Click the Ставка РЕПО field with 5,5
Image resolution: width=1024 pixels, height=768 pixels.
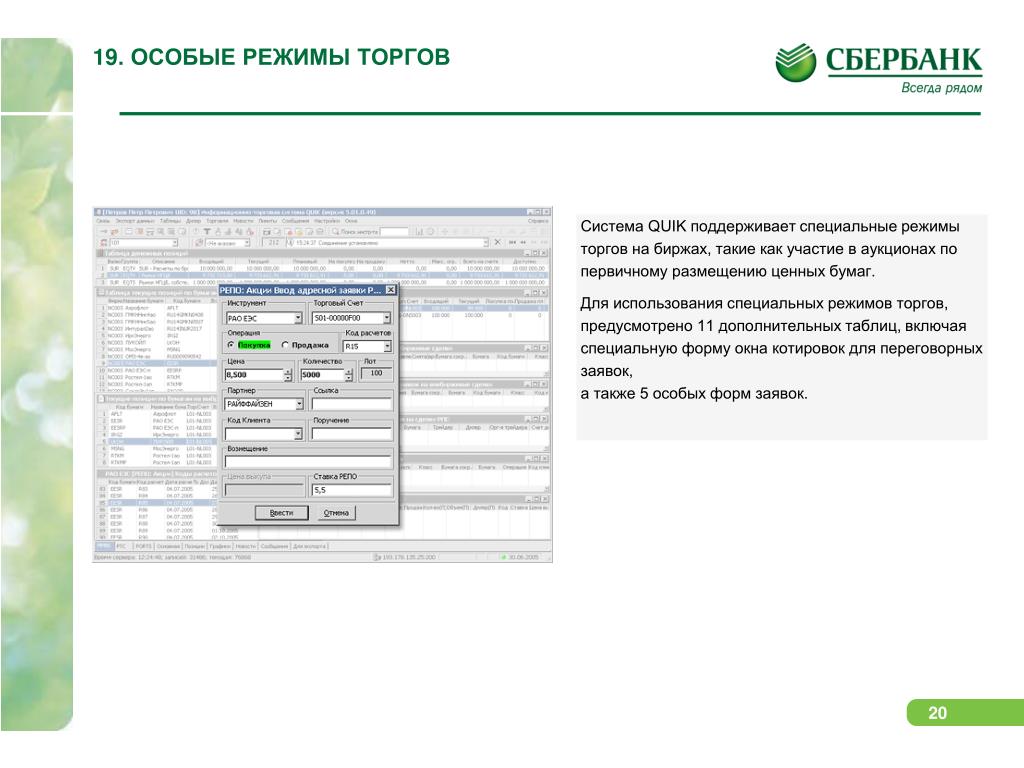point(351,490)
